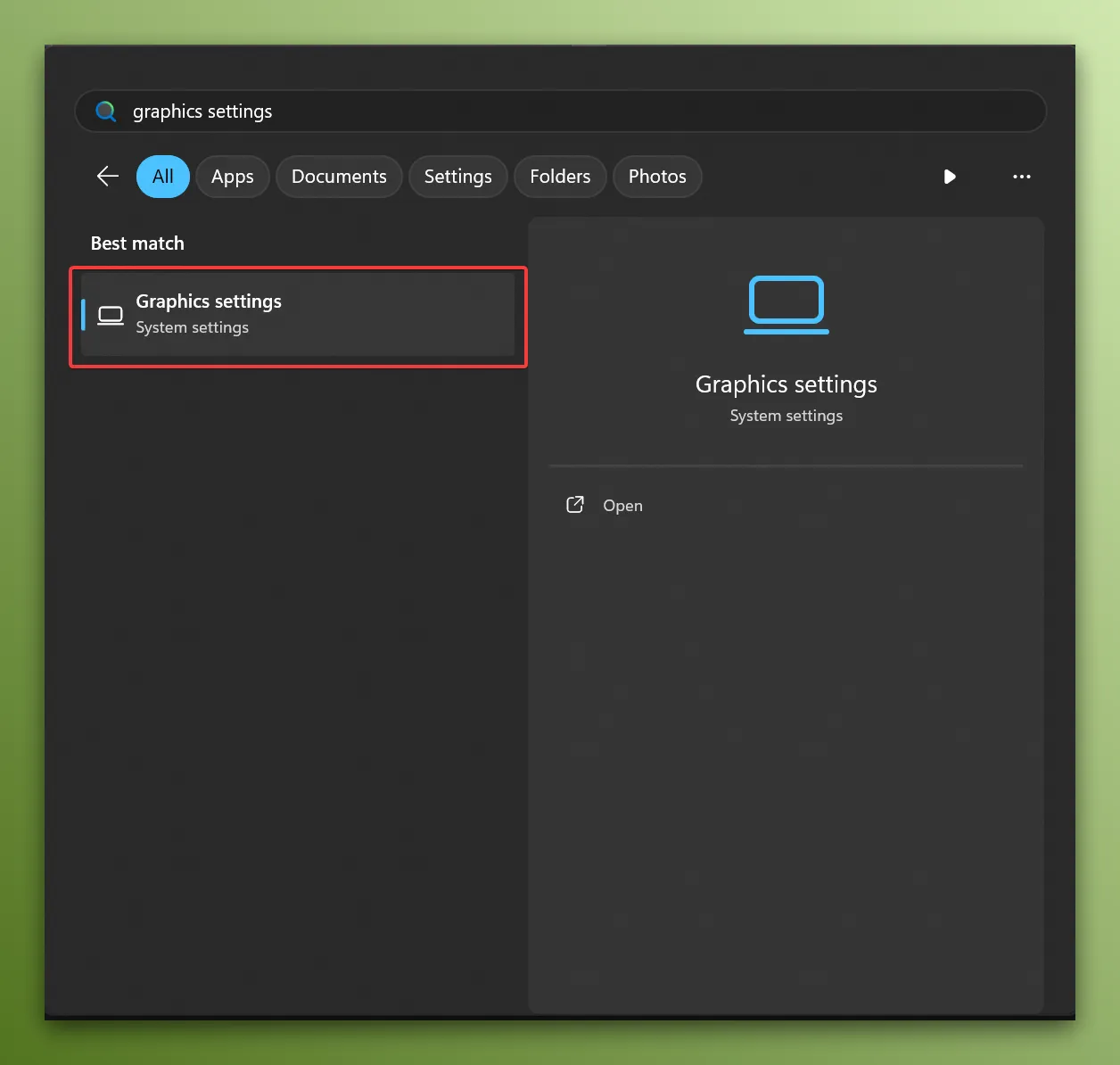The height and width of the screenshot is (1065, 1120).
Task: Click the Open link in preview pane
Action: coord(622,505)
